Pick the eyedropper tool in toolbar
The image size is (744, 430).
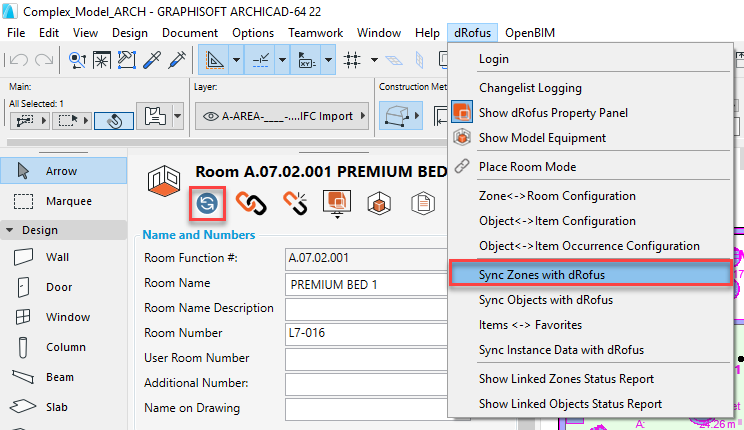coord(153,60)
